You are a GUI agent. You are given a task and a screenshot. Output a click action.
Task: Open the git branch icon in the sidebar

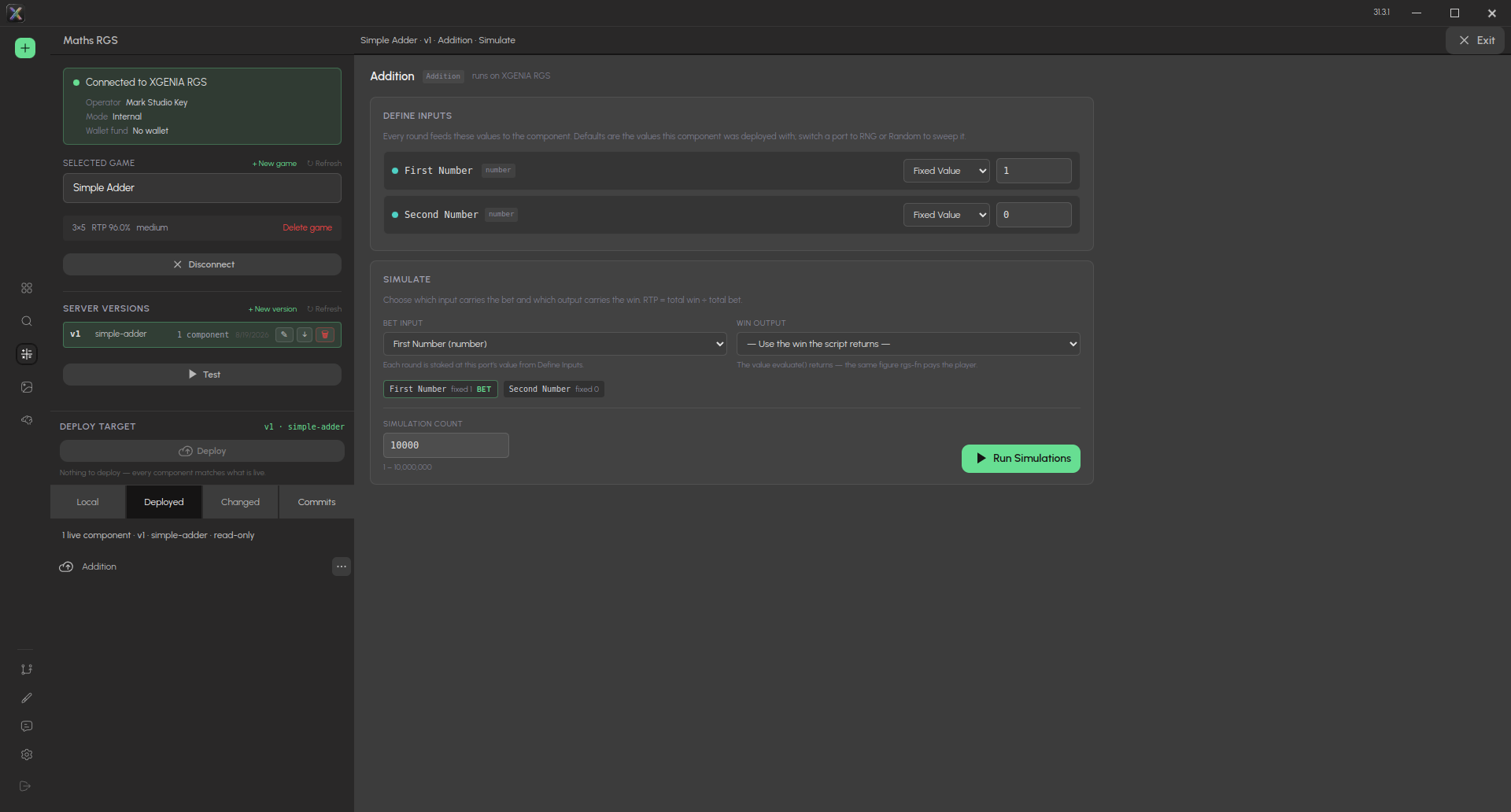pos(27,670)
